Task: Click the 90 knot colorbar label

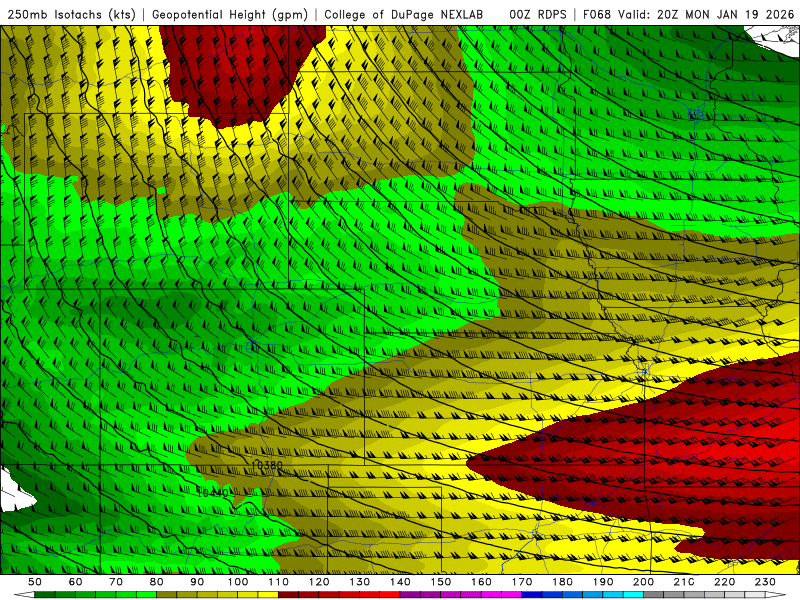Action: (x=197, y=582)
